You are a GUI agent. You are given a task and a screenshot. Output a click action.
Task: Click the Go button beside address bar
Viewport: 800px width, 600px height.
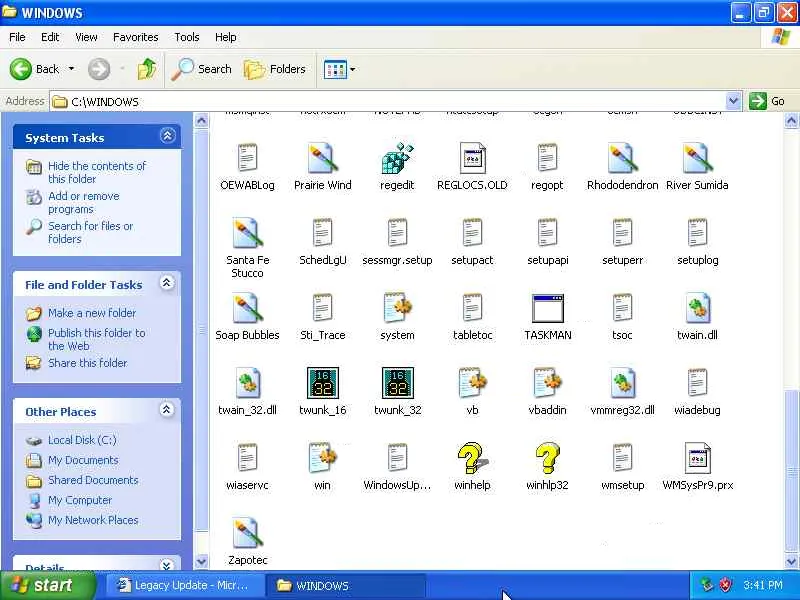click(x=768, y=101)
